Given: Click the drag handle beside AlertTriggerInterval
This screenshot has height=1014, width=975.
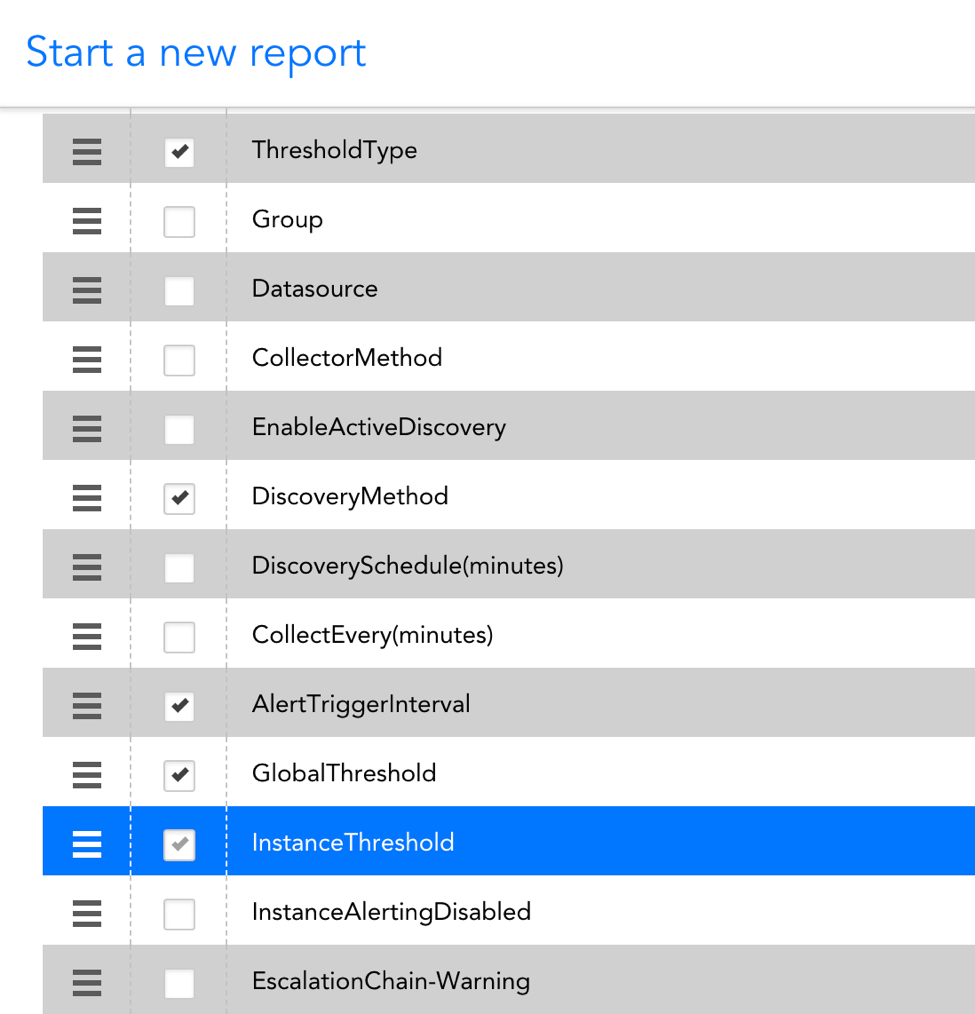Looking at the screenshot, I should pos(86,705).
